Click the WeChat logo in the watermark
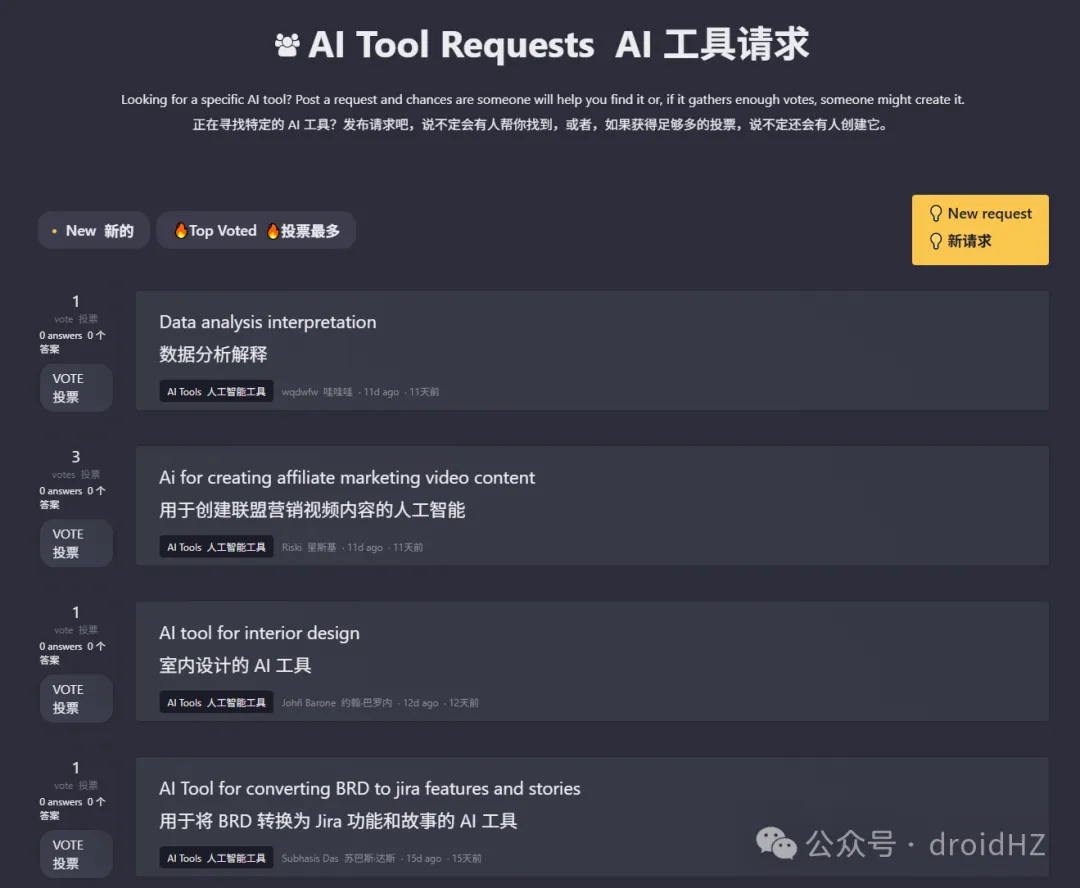This screenshot has width=1080, height=888. (776, 843)
